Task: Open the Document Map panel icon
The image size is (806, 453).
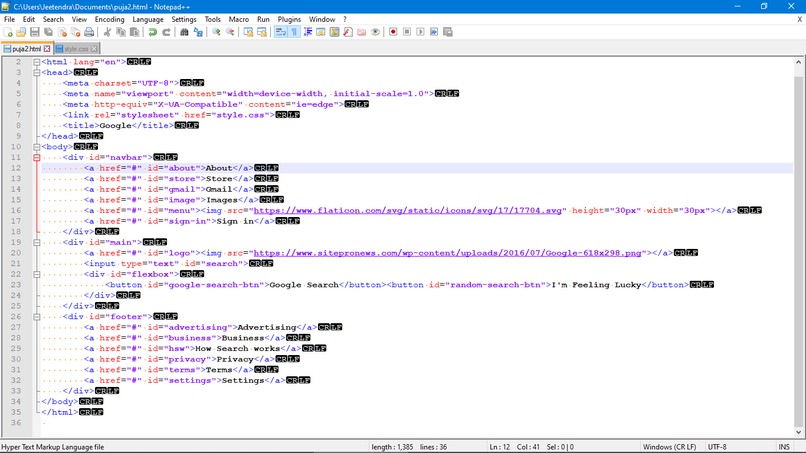Action: click(334, 32)
